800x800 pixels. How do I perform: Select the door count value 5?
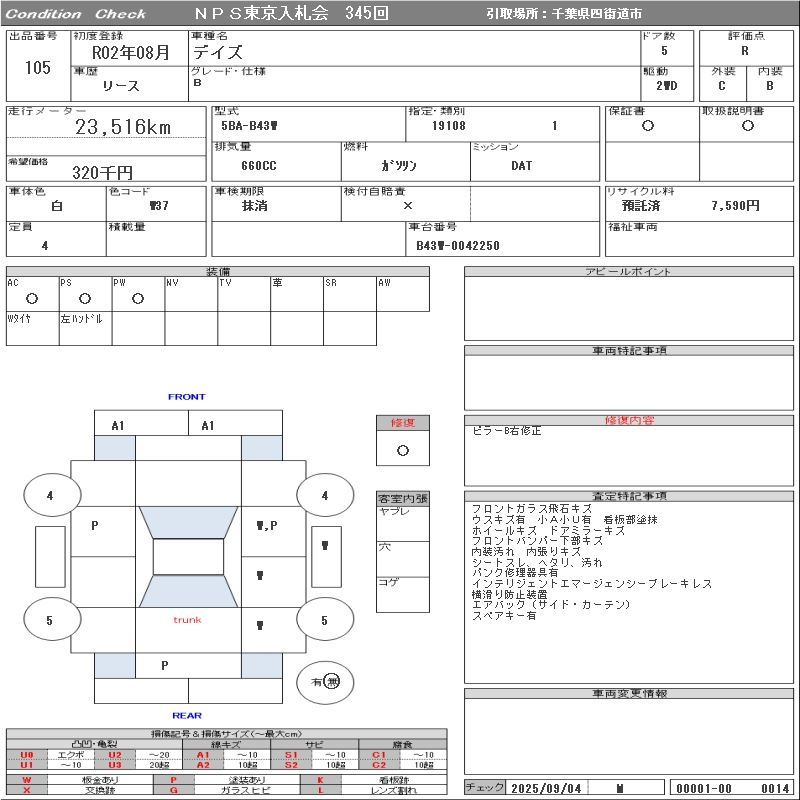[x=664, y=51]
